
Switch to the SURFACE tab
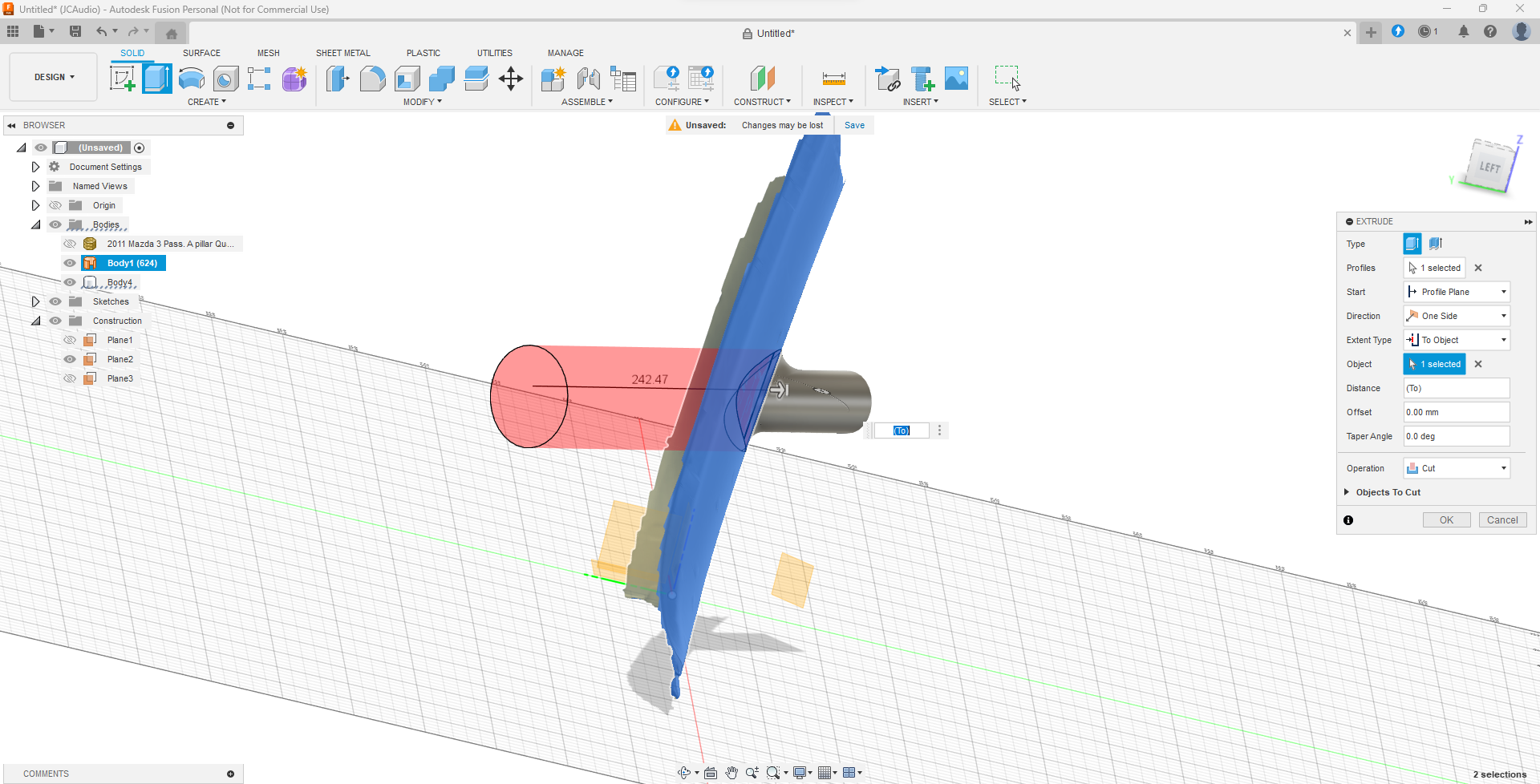tap(201, 53)
